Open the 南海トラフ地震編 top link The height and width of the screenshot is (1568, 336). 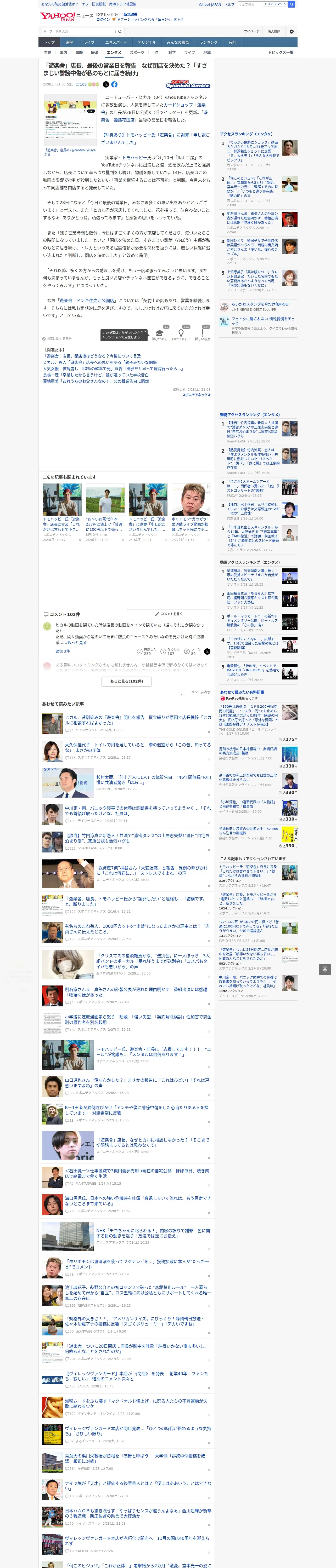point(122,4)
